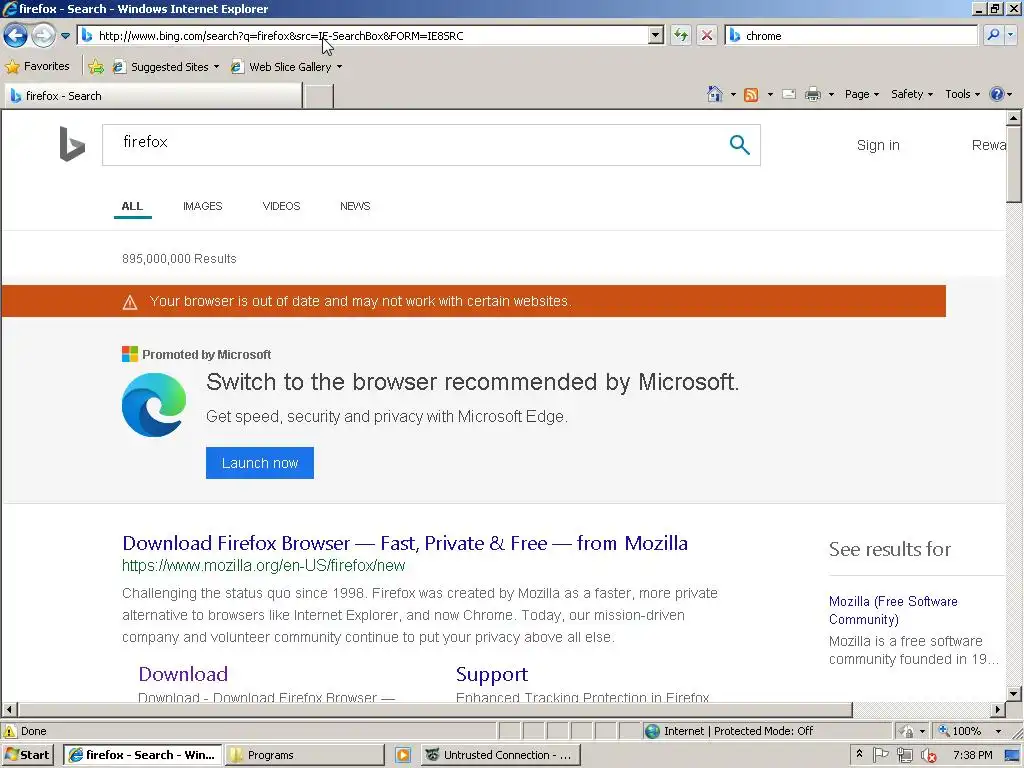Expand the Home button dropdown arrow

733,95
